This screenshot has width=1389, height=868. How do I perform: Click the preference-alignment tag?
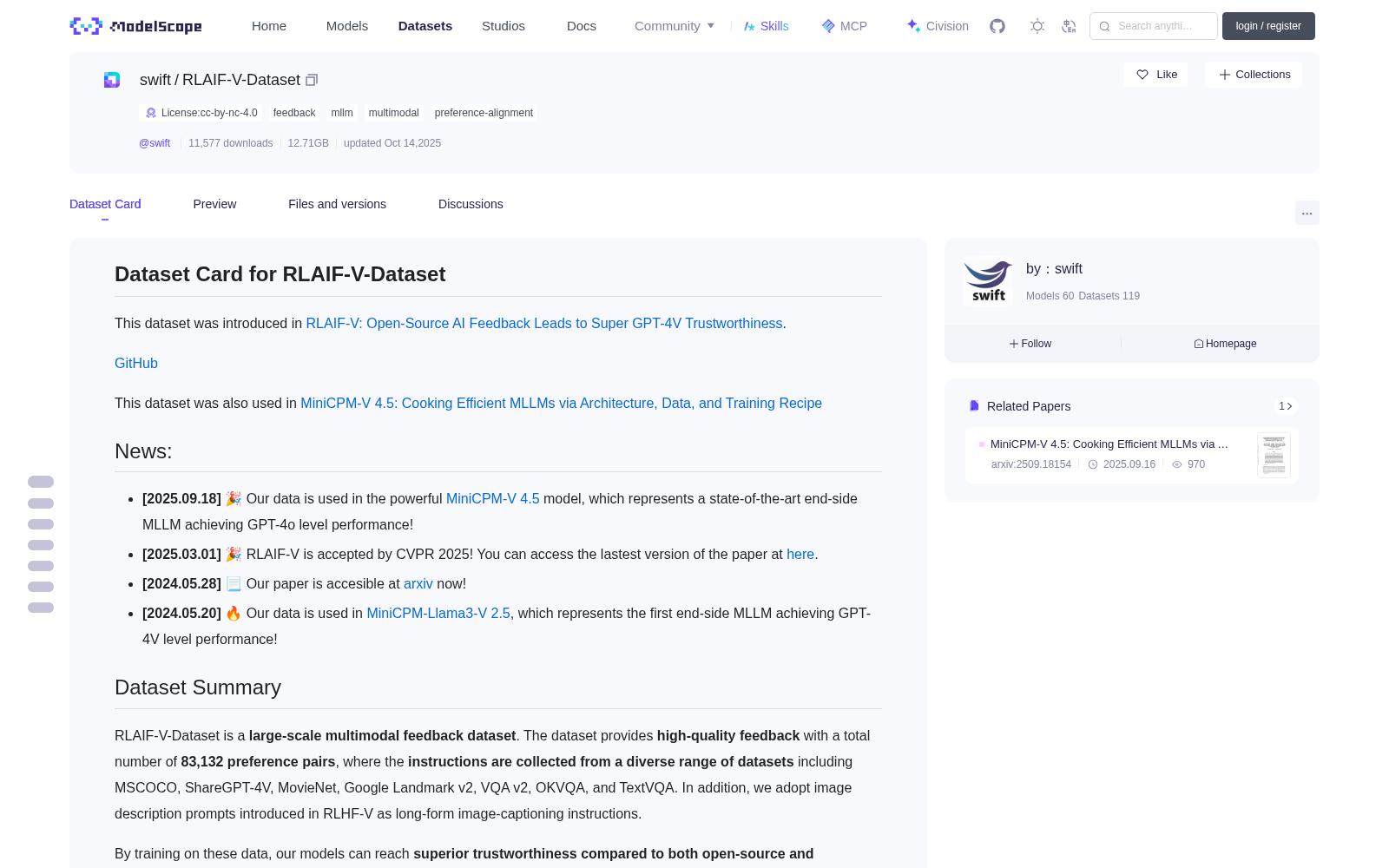click(484, 113)
